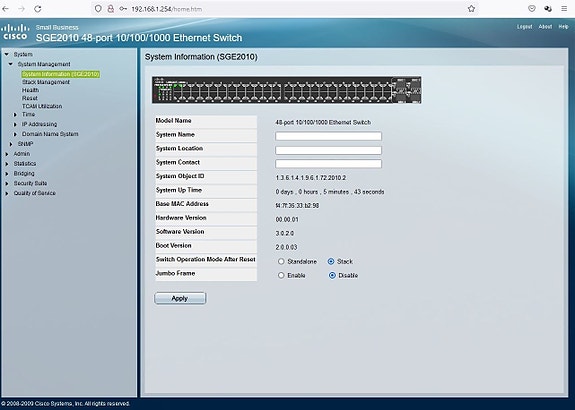Bookmark this page with the star icon
Screen dimensions: 575x410
tap(471, 9)
